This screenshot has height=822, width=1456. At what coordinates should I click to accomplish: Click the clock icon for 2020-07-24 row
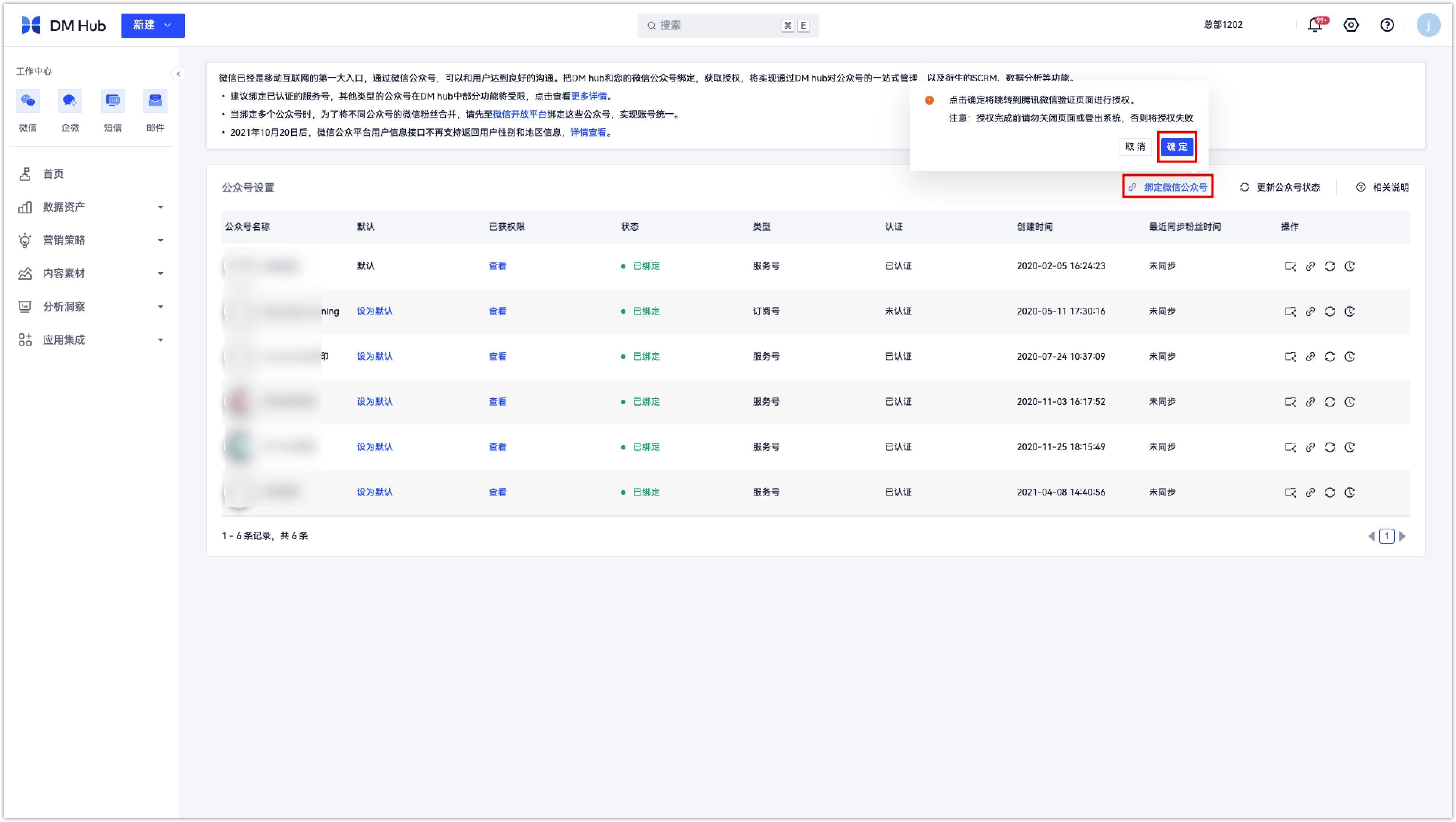pyautogui.click(x=1350, y=356)
